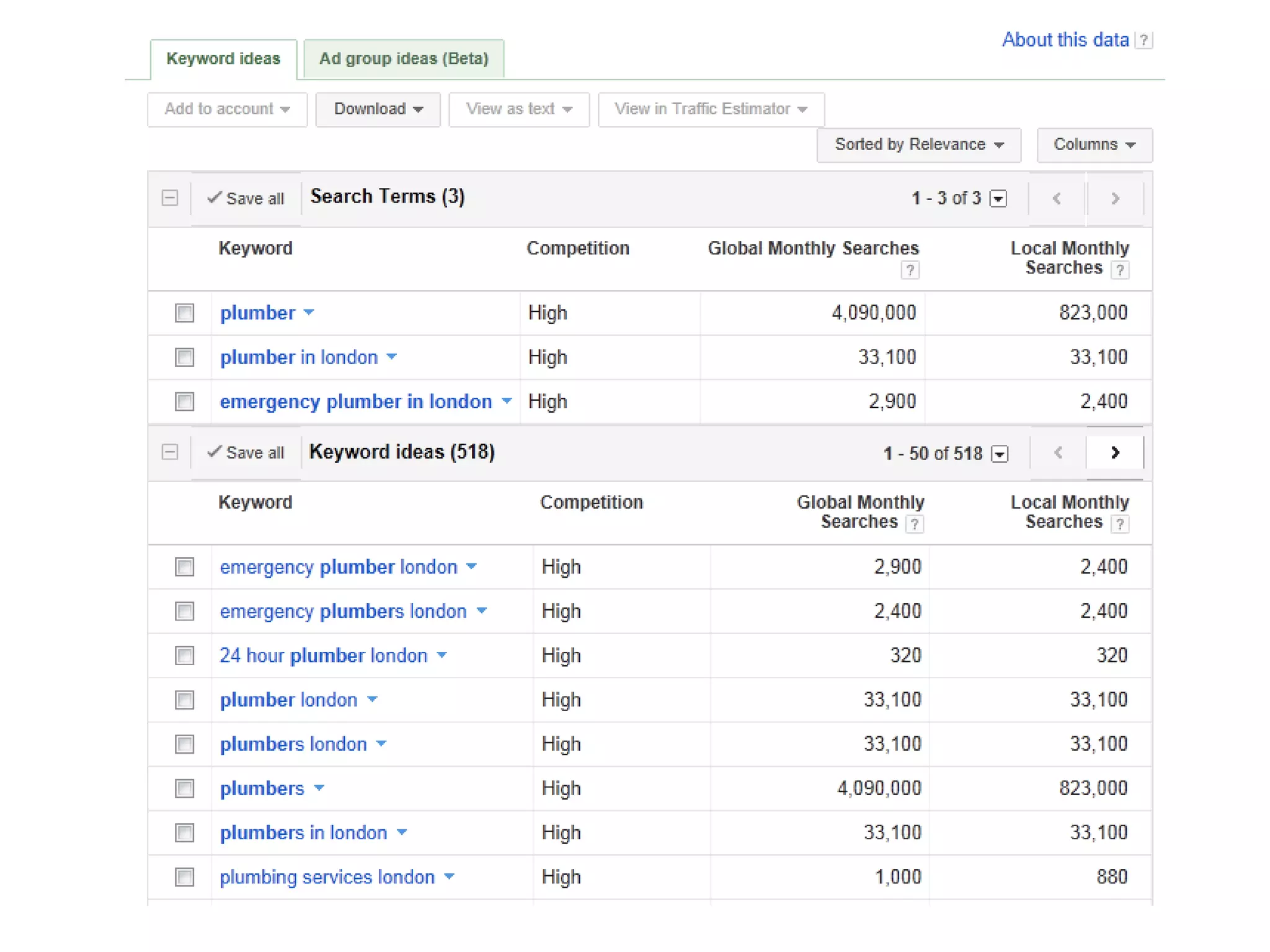Click help icon under Global Monthly Searches
The width and height of the screenshot is (1270, 952).
pyautogui.click(x=909, y=270)
